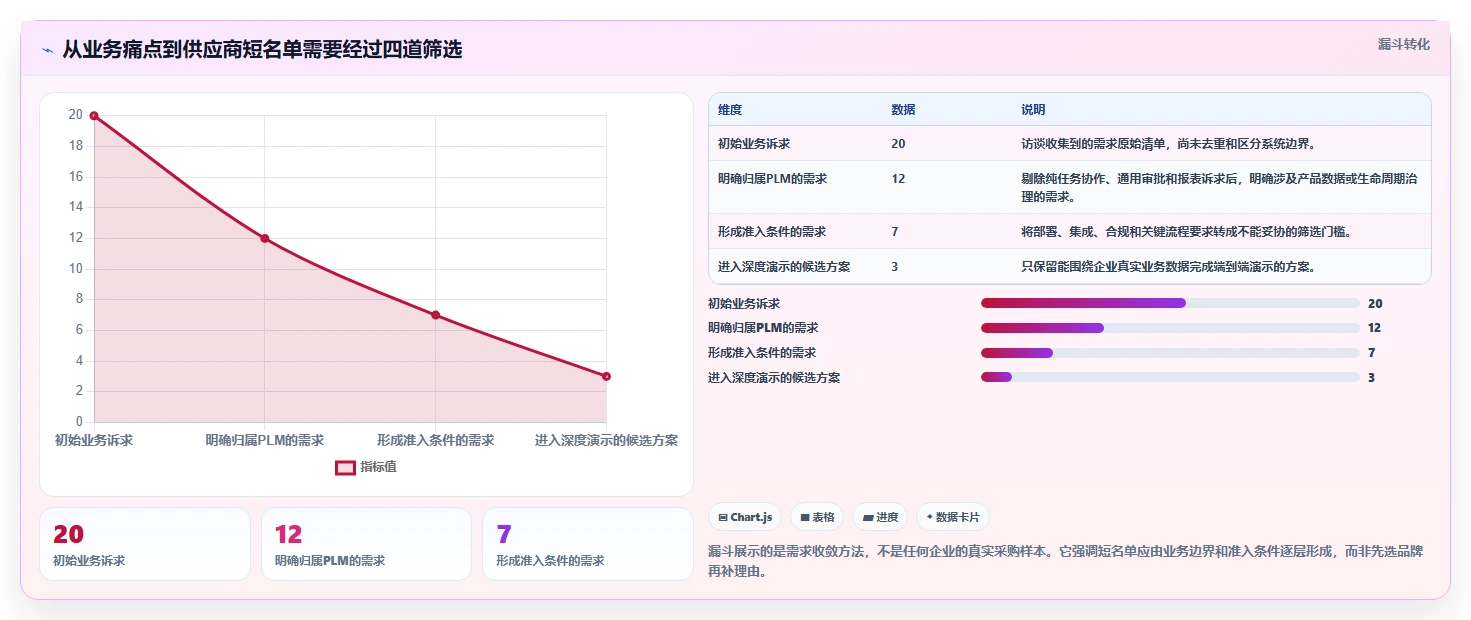Click the 漏斗转化 label in header

pyautogui.click(x=1404, y=44)
